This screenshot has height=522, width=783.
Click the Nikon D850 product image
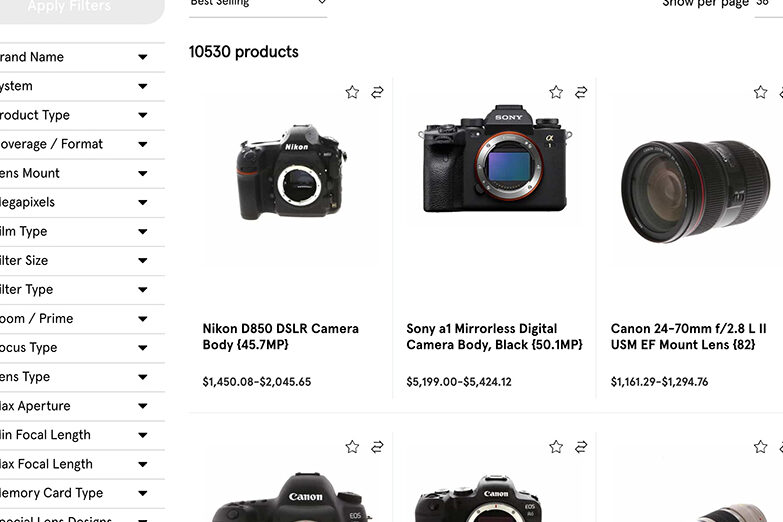point(291,172)
